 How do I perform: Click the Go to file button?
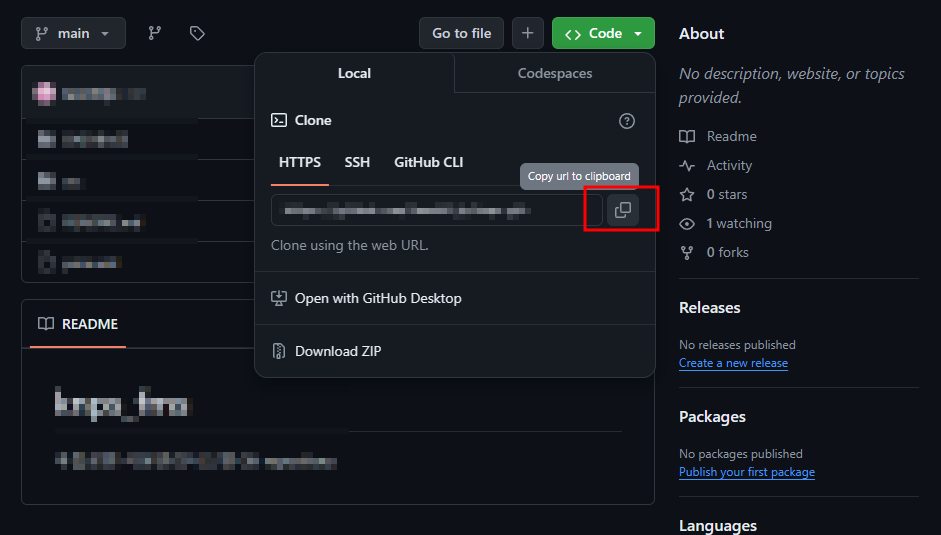pos(461,33)
